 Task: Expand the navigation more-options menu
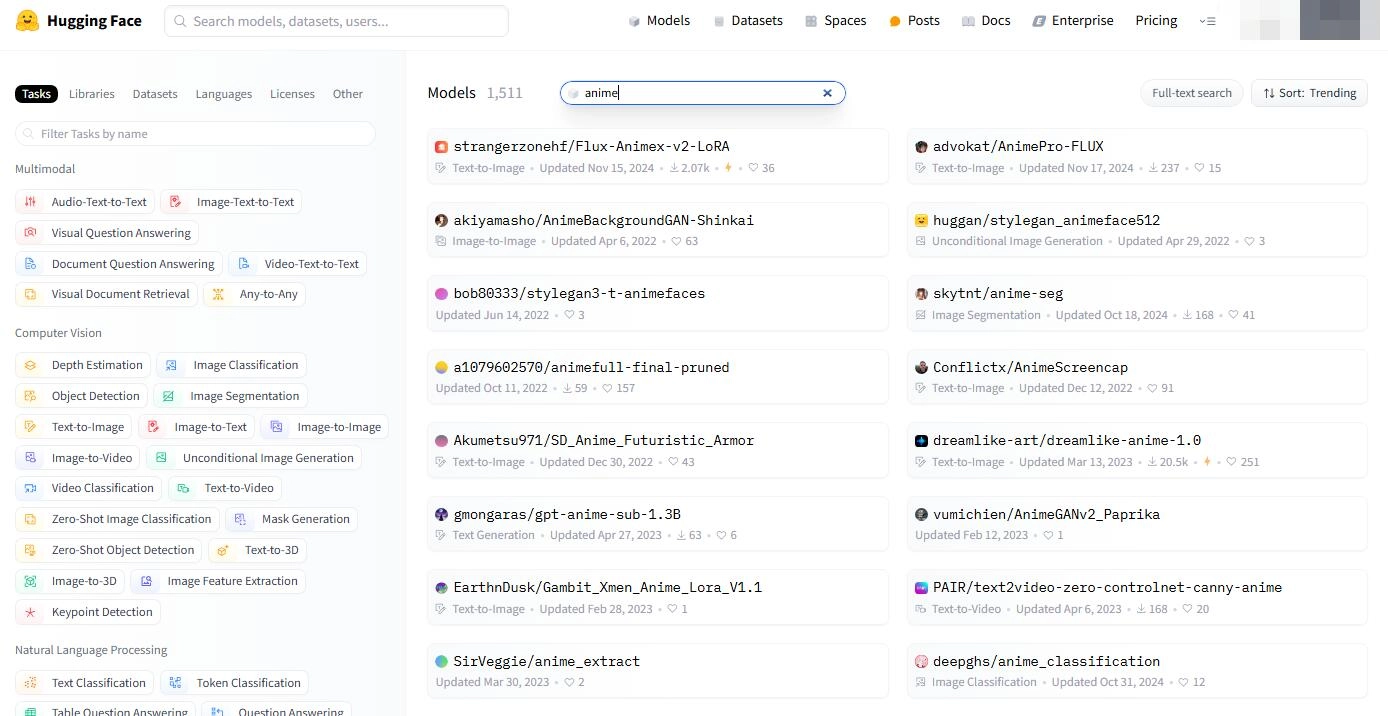1207,21
